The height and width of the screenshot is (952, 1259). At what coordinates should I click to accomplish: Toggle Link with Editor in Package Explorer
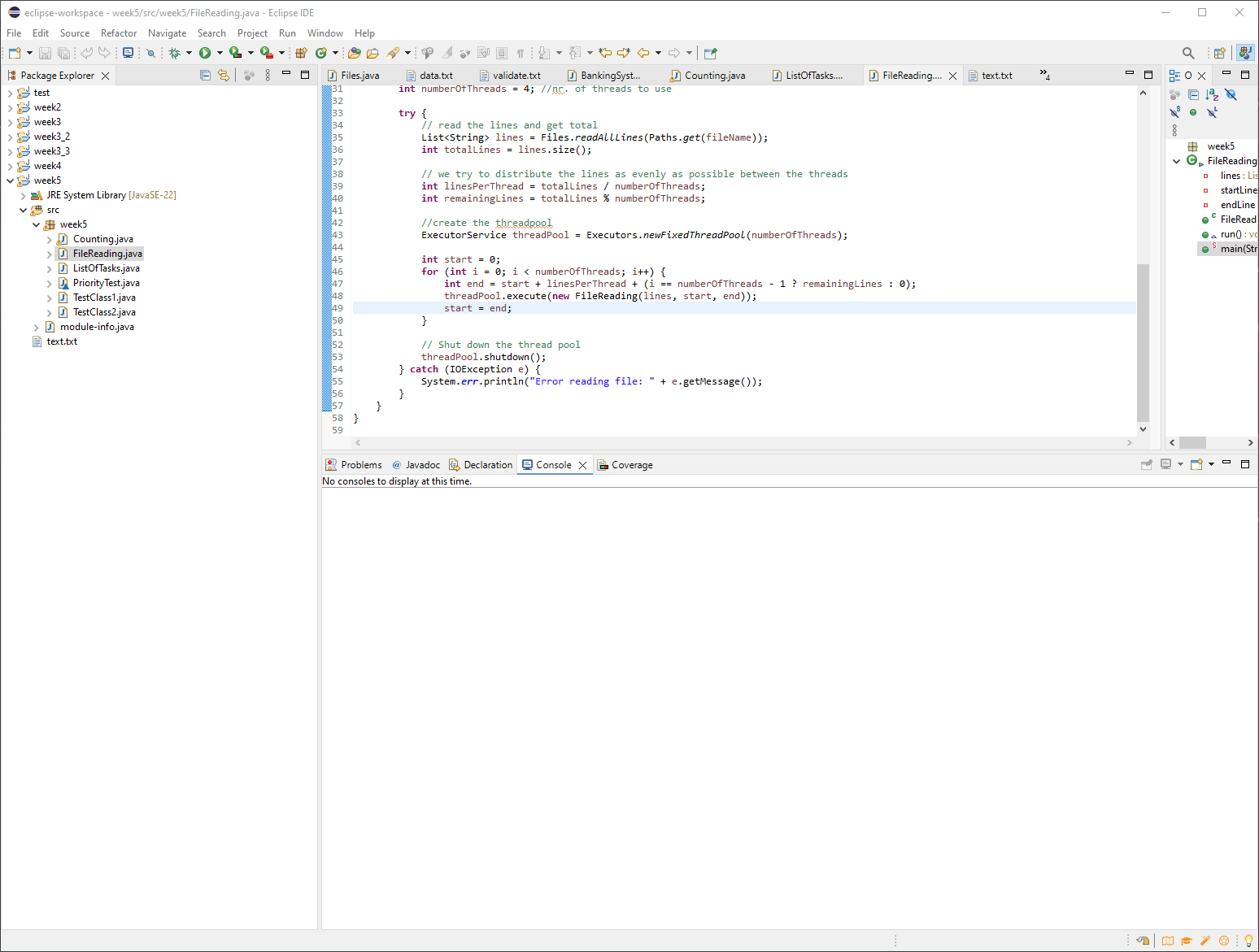pos(224,75)
